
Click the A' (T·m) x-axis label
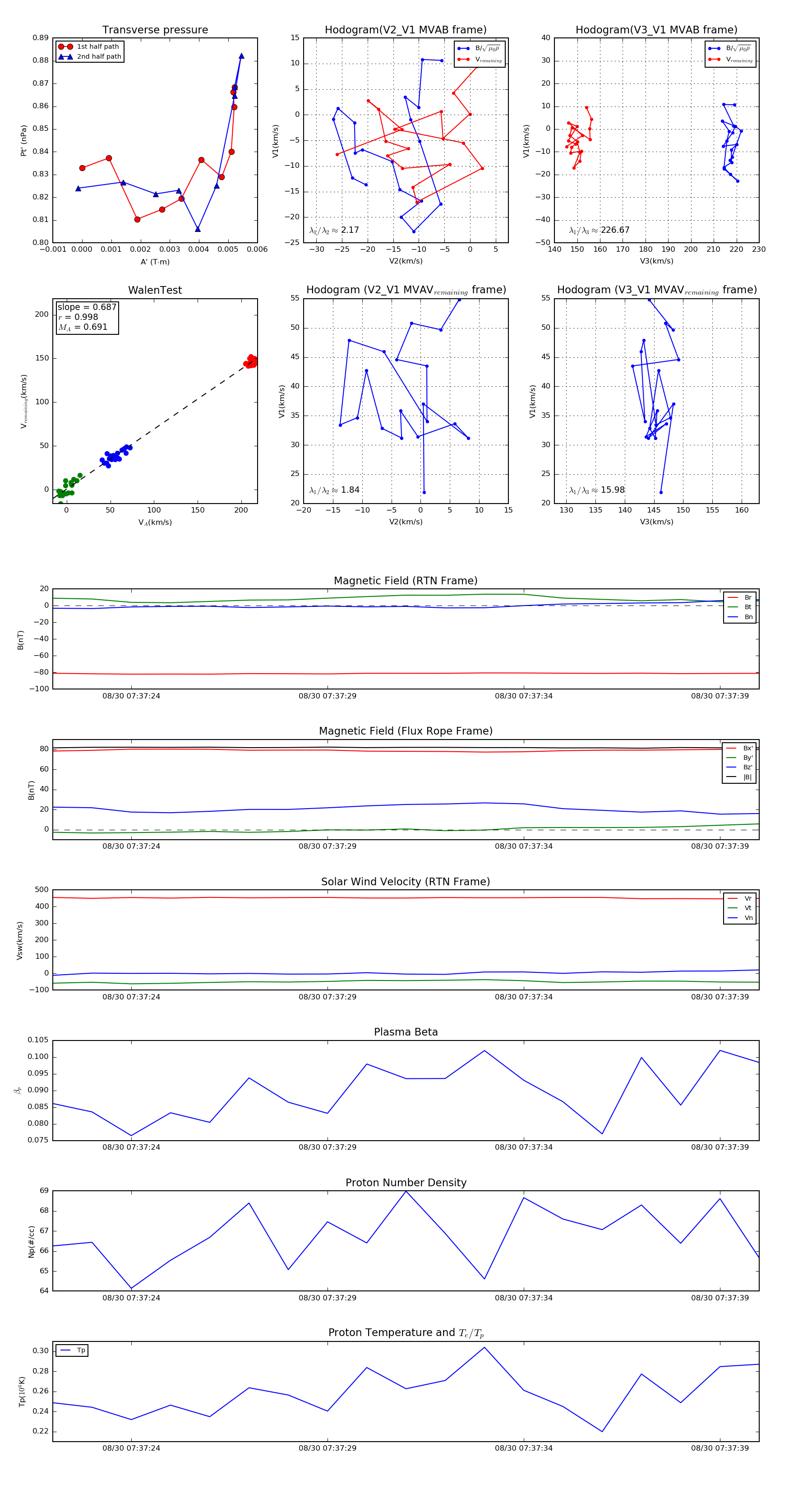(155, 262)
